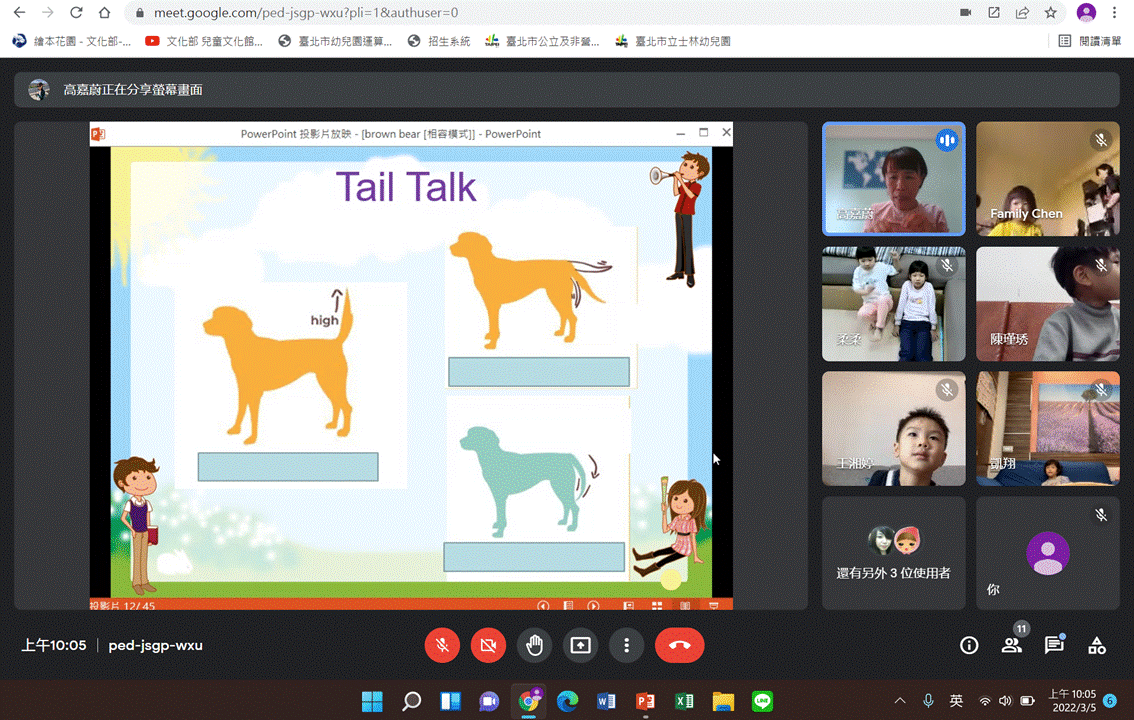Open the 閱讀清單 reading list

1090,41
